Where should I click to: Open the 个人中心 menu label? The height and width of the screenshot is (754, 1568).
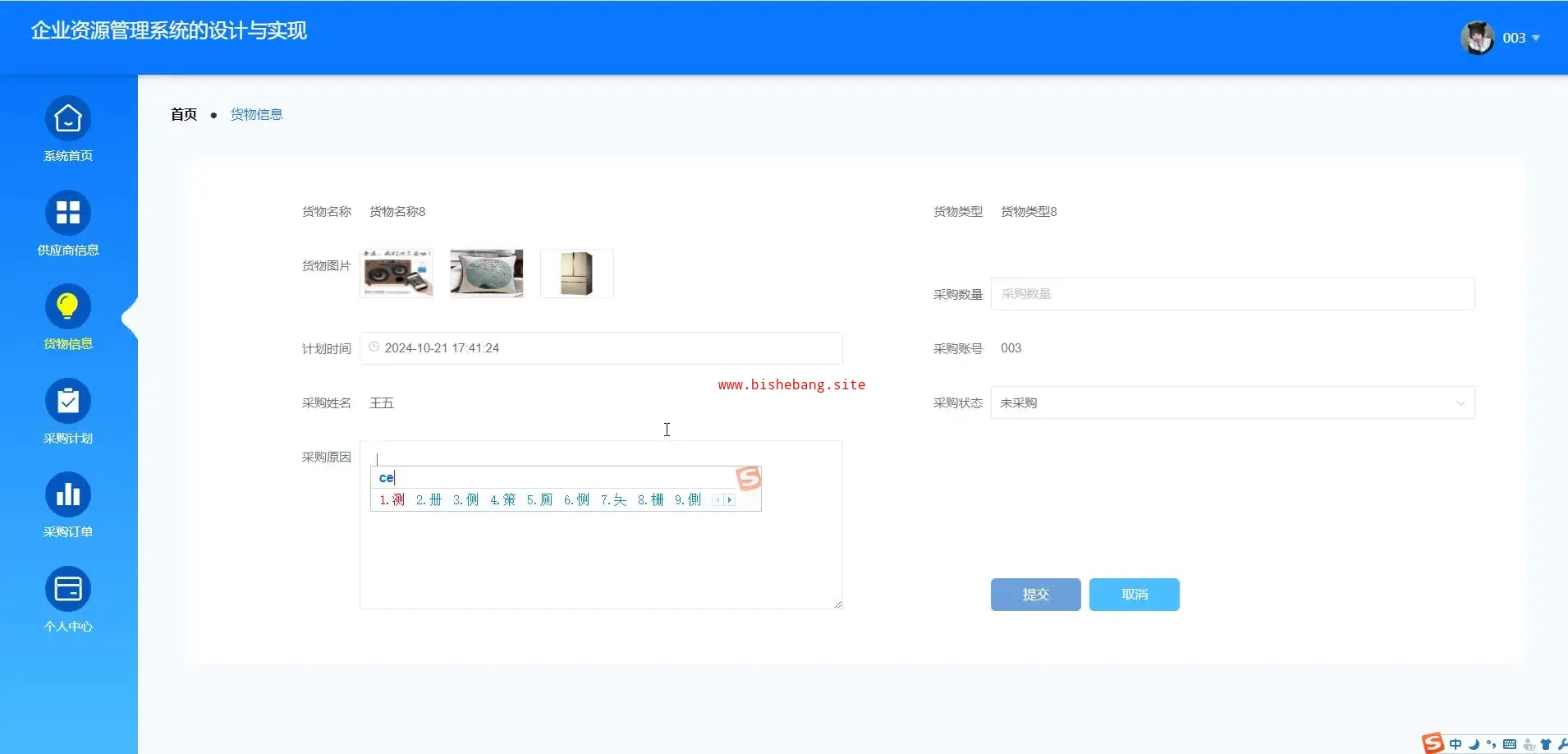(x=68, y=626)
